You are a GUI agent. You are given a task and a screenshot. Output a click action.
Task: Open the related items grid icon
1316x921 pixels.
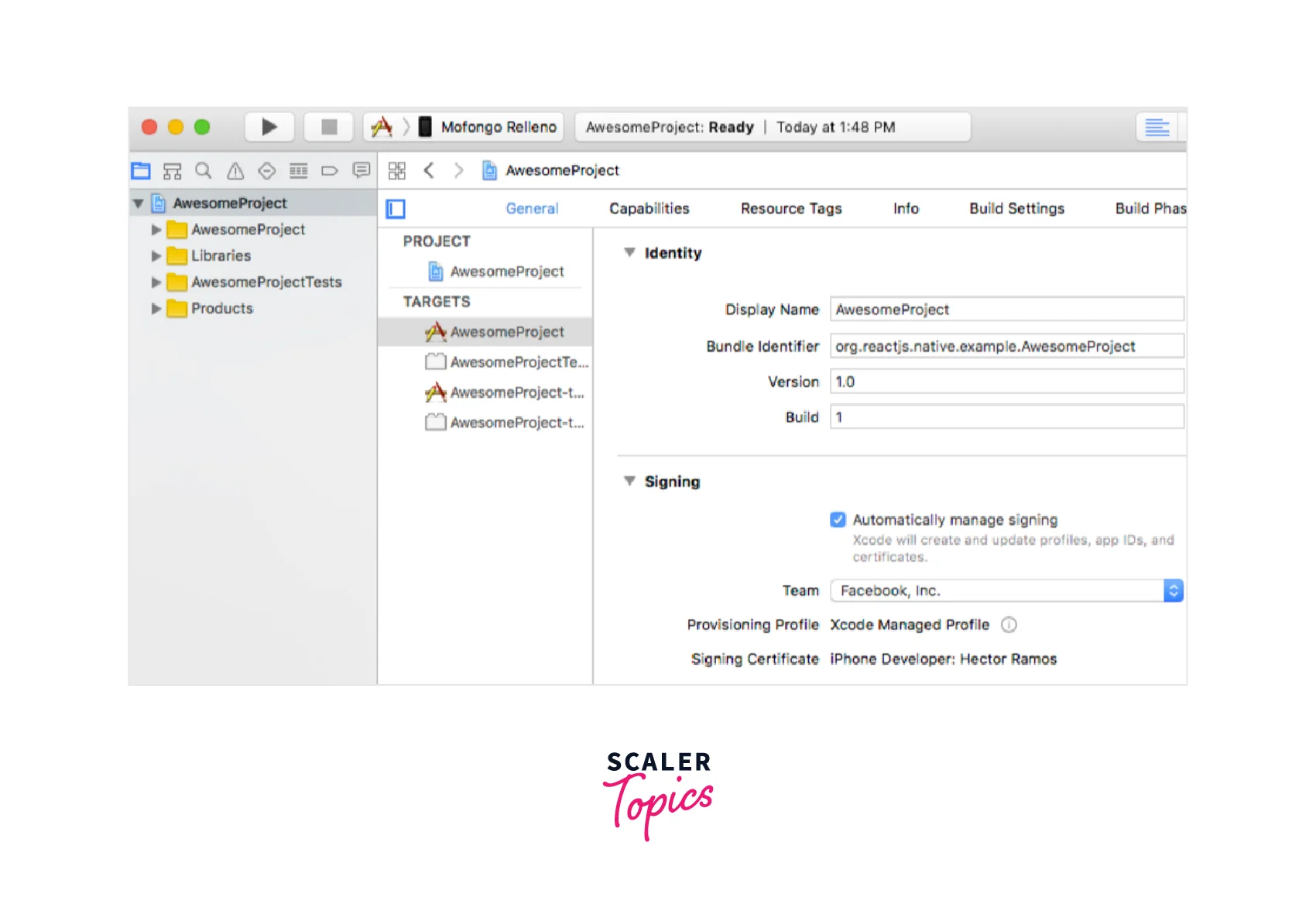tap(397, 171)
